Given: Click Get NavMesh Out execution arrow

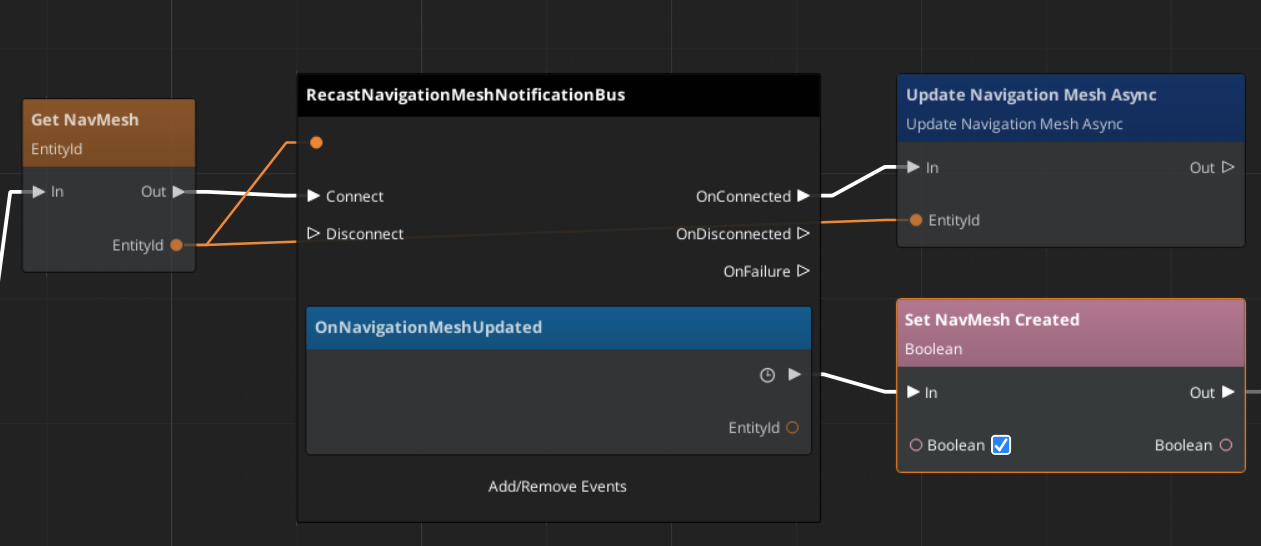Looking at the screenshot, I should [x=178, y=191].
